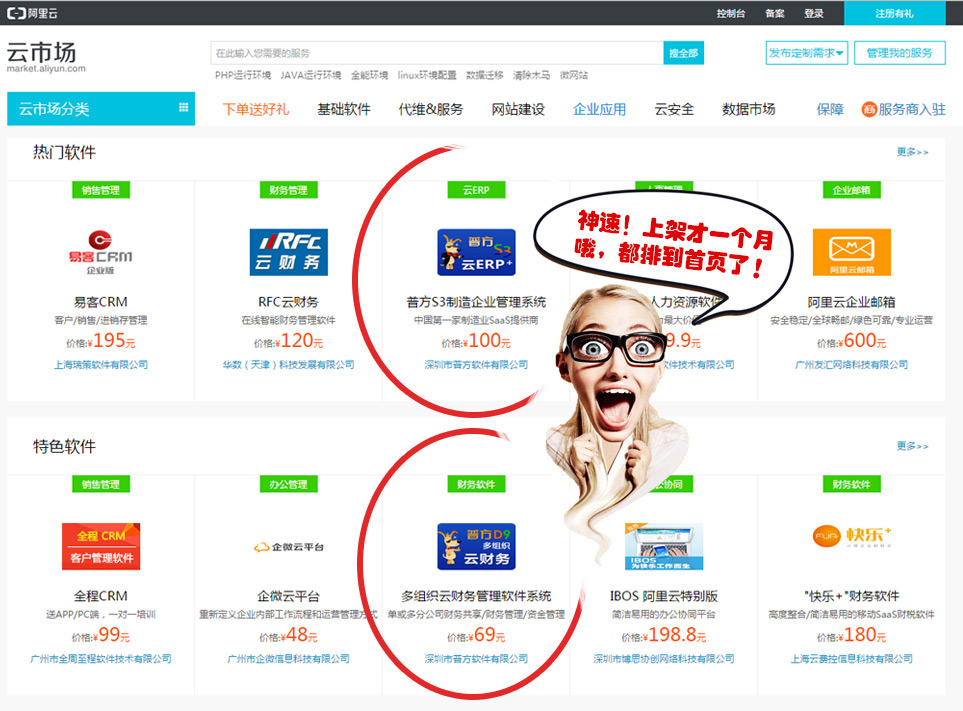The image size is (963, 711).
Task: Open the 网站建设 navigation tab
Action: 518,109
